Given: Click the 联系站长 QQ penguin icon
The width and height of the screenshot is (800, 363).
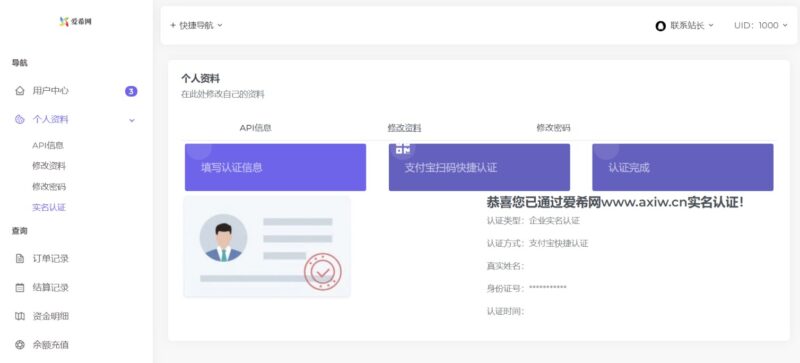Looking at the screenshot, I should (x=661, y=26).
